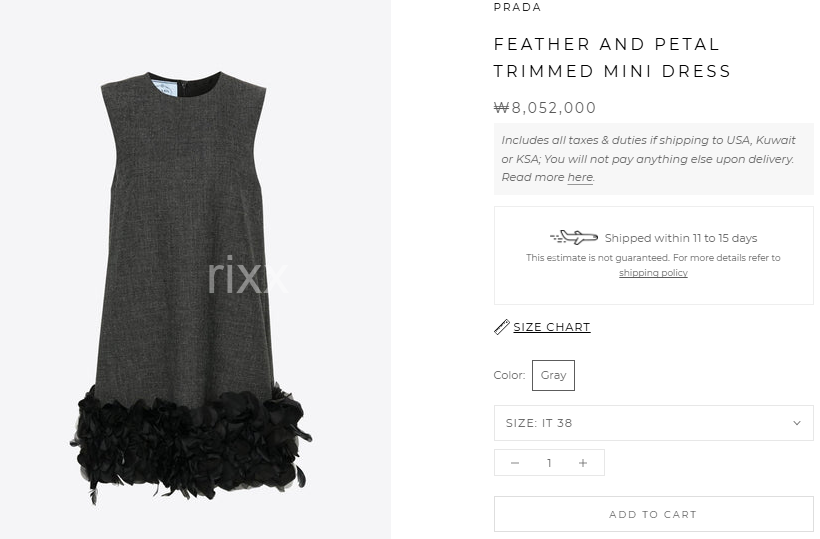Follow the "here" link about taxes
The image size is (820, 539).
580,177
